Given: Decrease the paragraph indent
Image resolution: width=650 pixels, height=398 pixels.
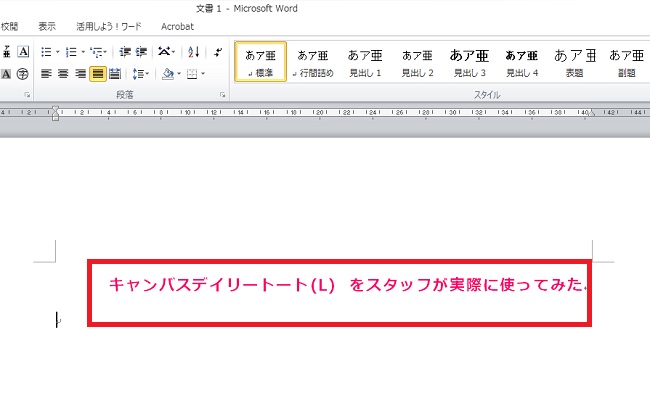Looking at the screenshot, I should coord(125,52).
